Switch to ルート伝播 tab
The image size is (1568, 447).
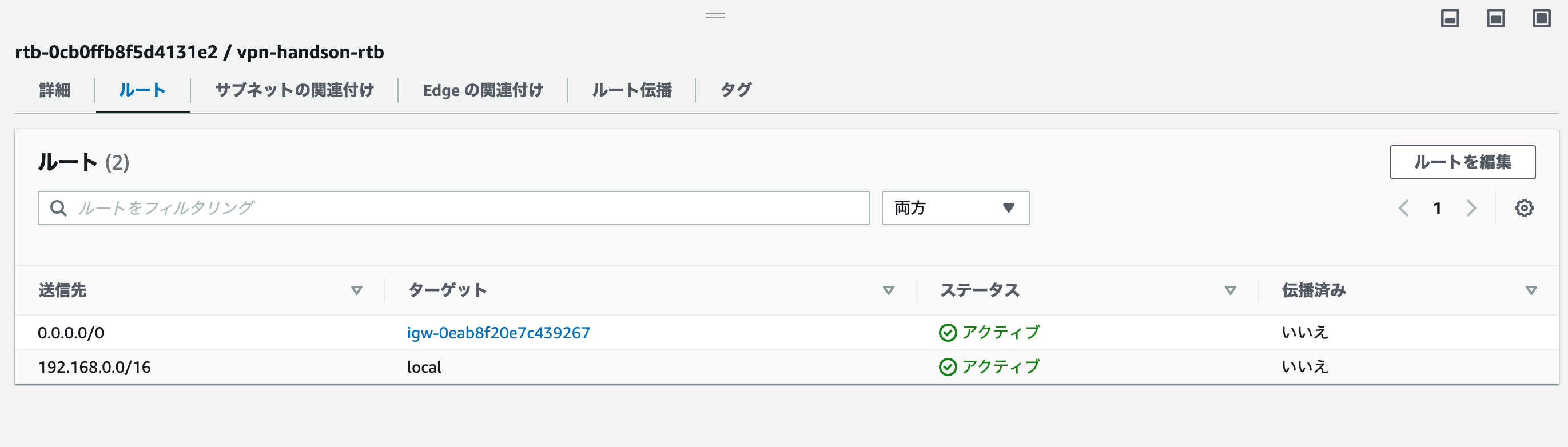coord(632,90)
